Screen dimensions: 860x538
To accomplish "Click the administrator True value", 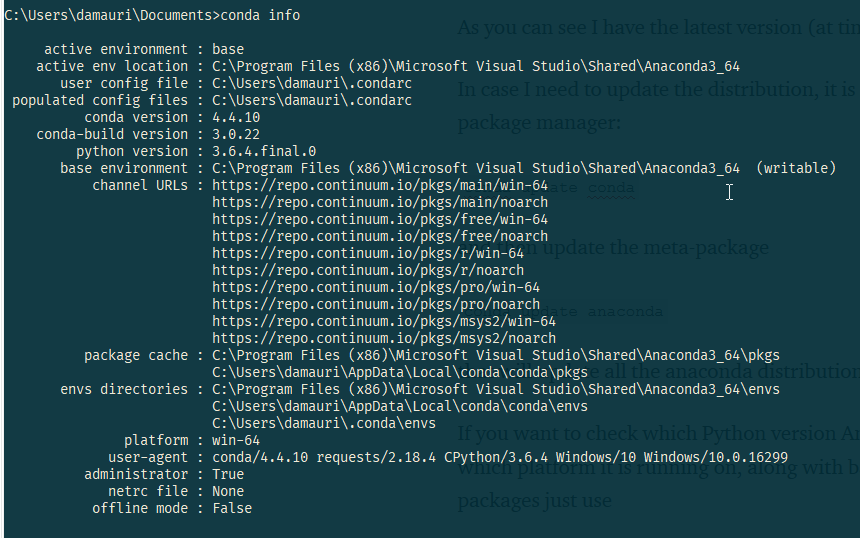I will [228, 474].
